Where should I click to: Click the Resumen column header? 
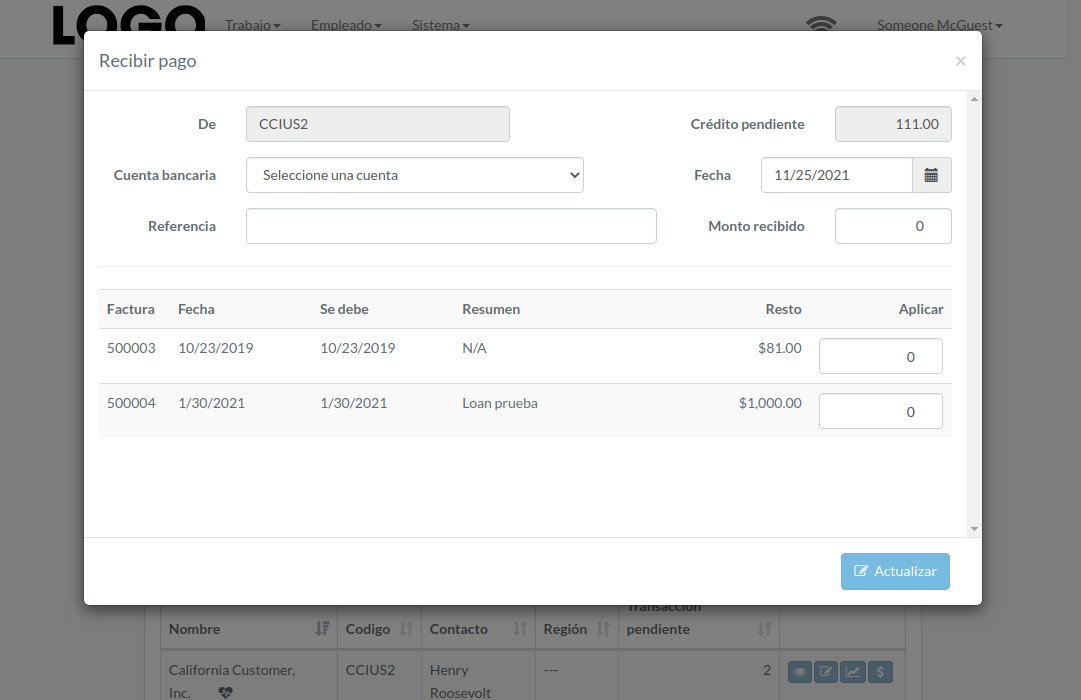491,310
